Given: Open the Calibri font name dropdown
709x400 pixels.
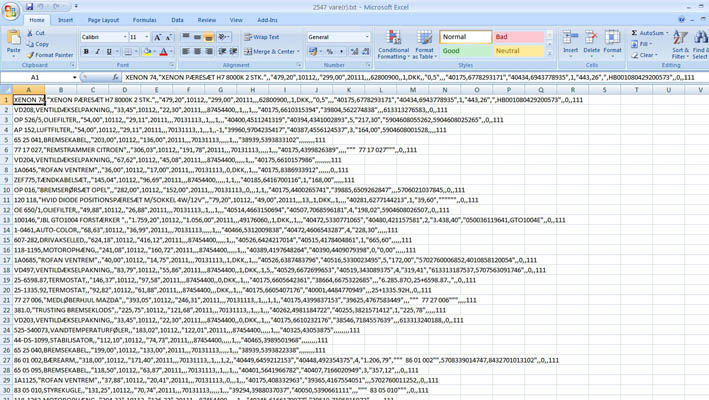Looking at the screenshot, I should coord(122,37).
